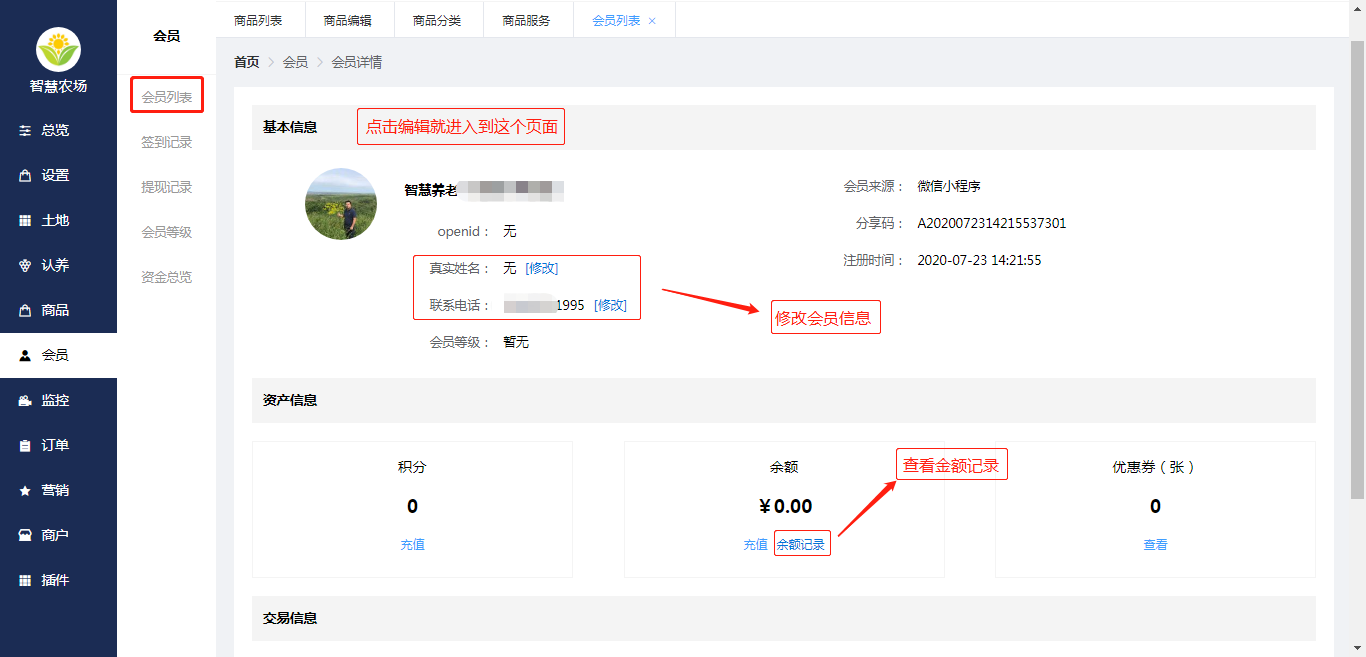The image size is (1366, 657).
Task: Click the 注册时间 value 2020-07-23 14:21:55
Action: [x=979, y=260]
